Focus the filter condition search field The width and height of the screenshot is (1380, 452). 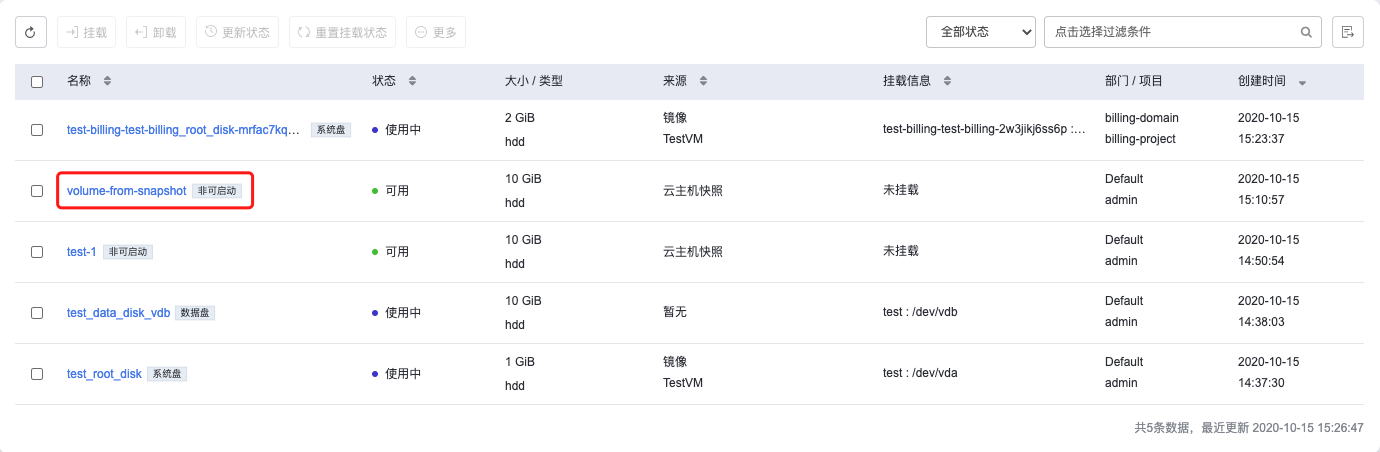(x=1170, y=32)
